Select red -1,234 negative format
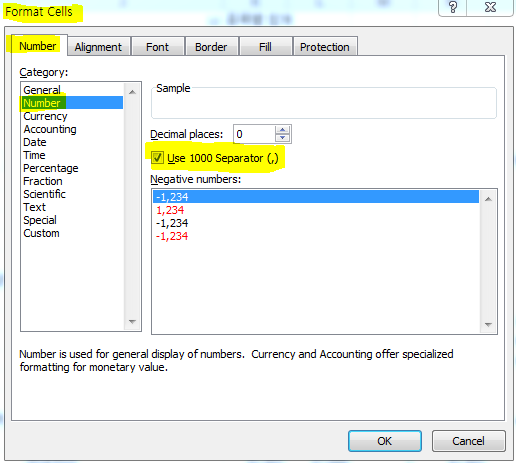The image size is (516, 463). click(x=316, y=236)
